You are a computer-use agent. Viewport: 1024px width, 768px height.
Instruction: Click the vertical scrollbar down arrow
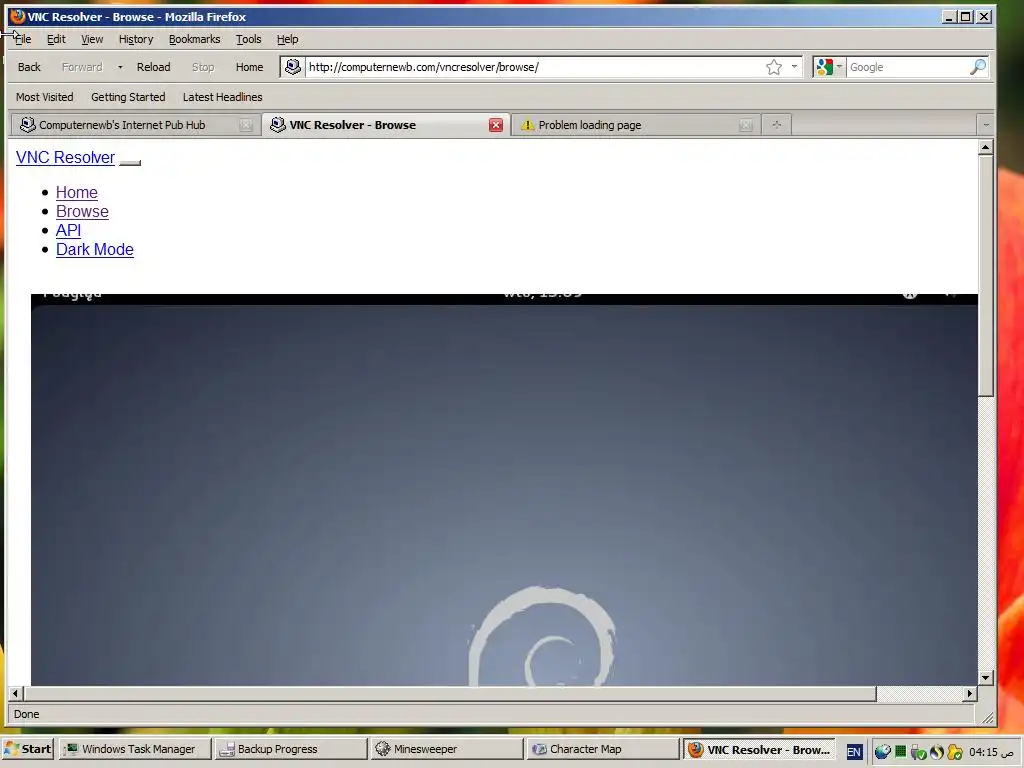pyautogui.click(x=985, y=677)
